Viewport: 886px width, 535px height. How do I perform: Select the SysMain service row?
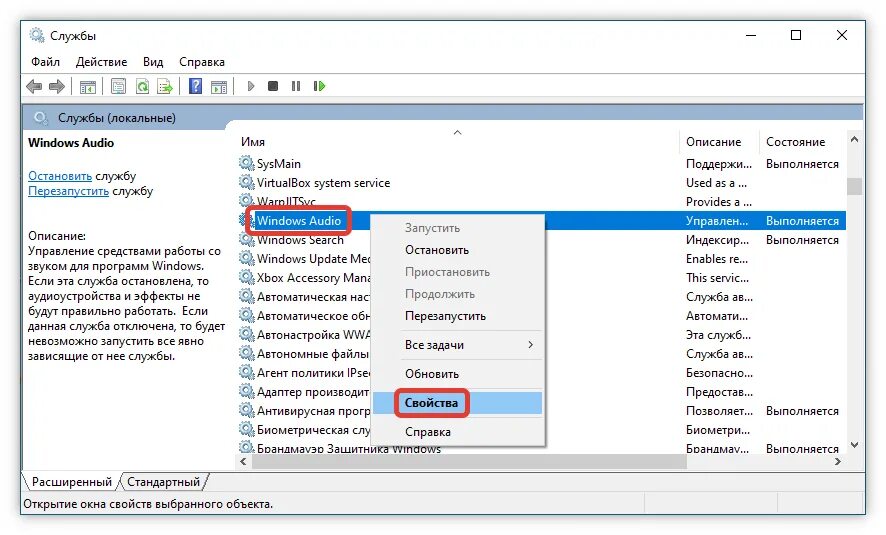click(x=541, y=164)
